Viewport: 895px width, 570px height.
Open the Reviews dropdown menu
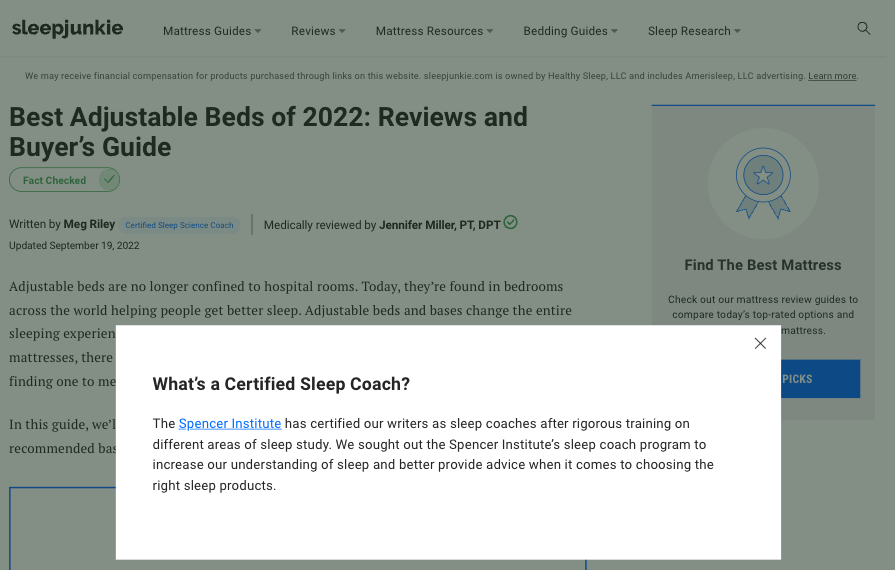pyautogui.click(x=318, y=31)
